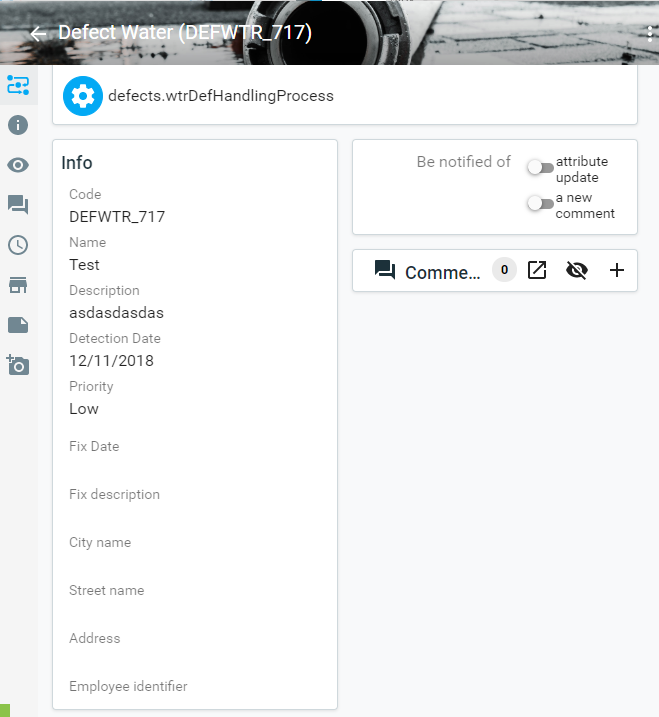Open the clock history sidebar icon
659x717 pixels.
coord(18,245)
